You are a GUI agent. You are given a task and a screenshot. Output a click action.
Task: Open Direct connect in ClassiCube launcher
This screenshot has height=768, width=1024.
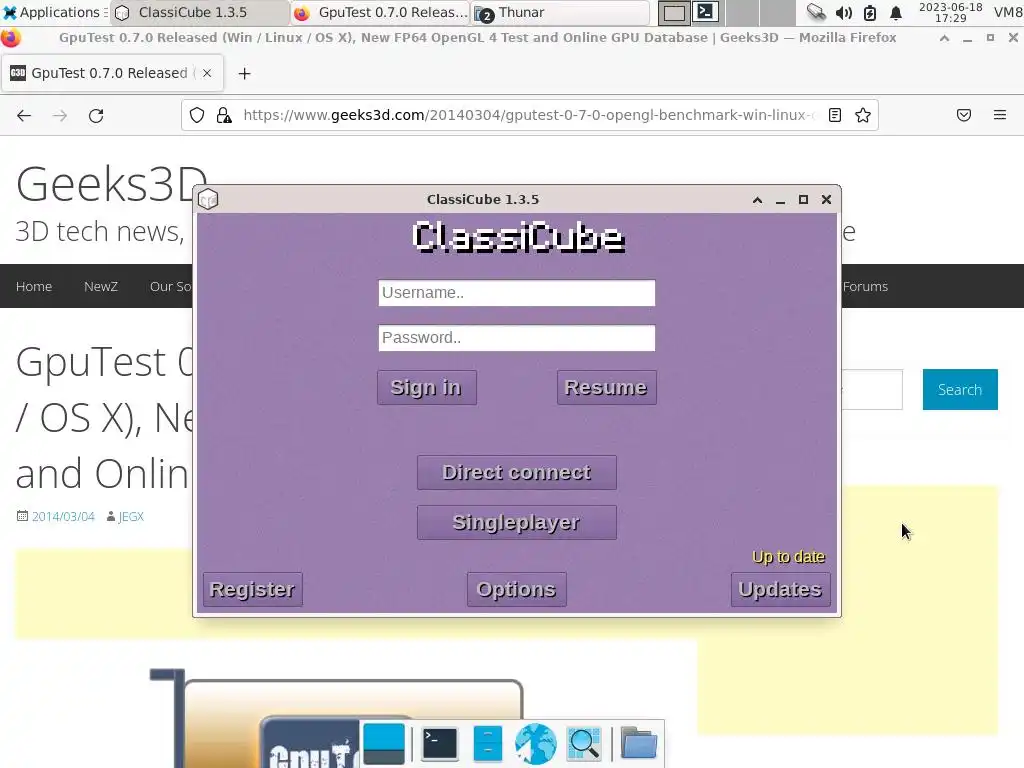click(517, 472)
